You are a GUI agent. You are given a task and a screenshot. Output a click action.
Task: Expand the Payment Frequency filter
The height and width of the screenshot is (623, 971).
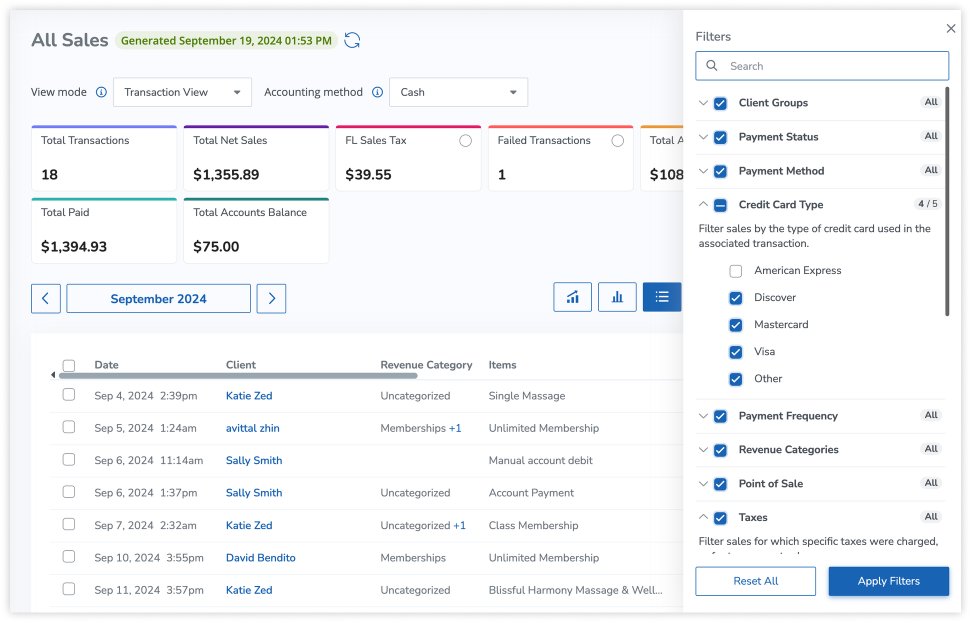click(703, 416)
